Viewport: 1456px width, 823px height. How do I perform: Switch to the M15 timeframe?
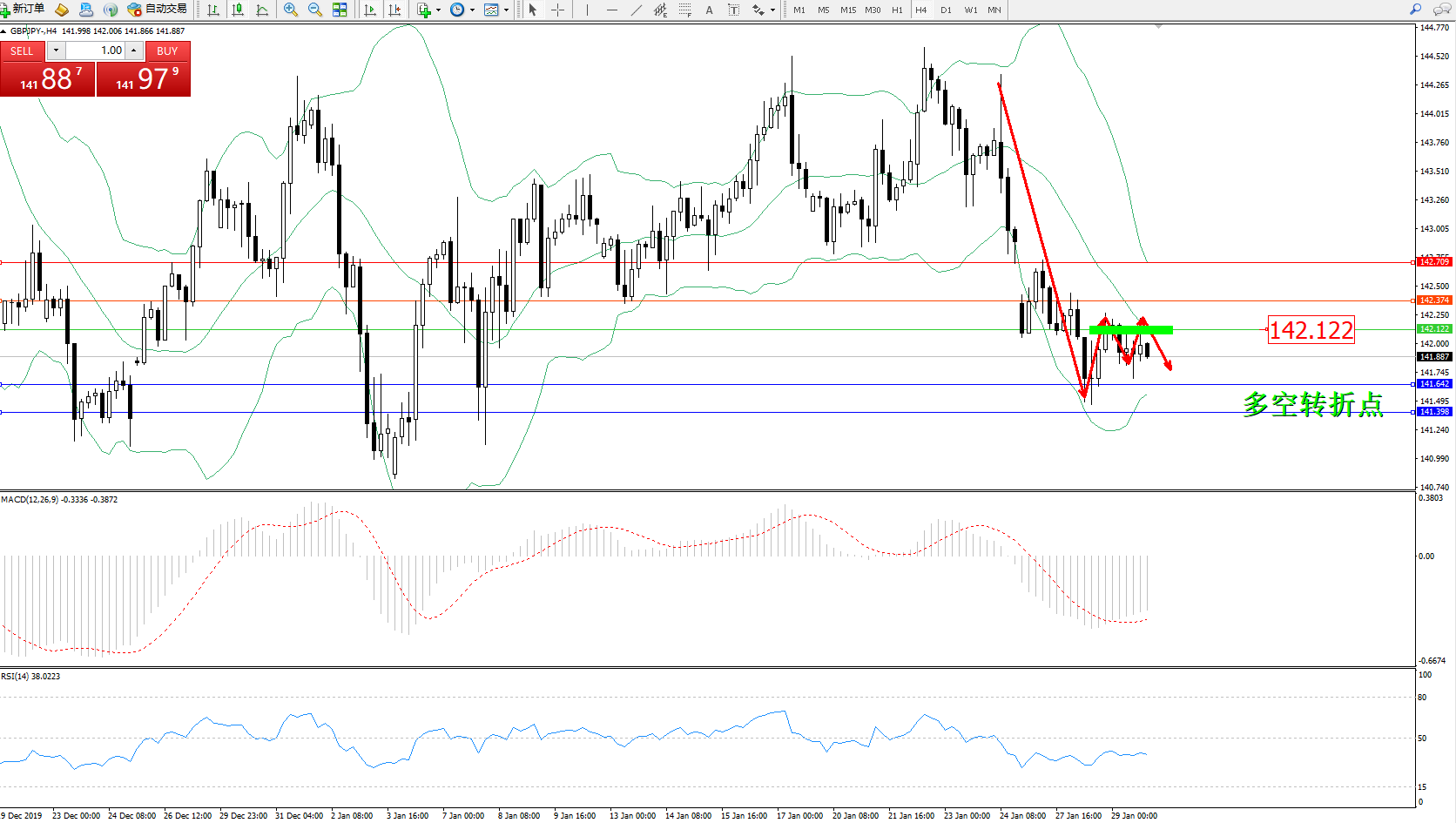(x=847, y=10)
